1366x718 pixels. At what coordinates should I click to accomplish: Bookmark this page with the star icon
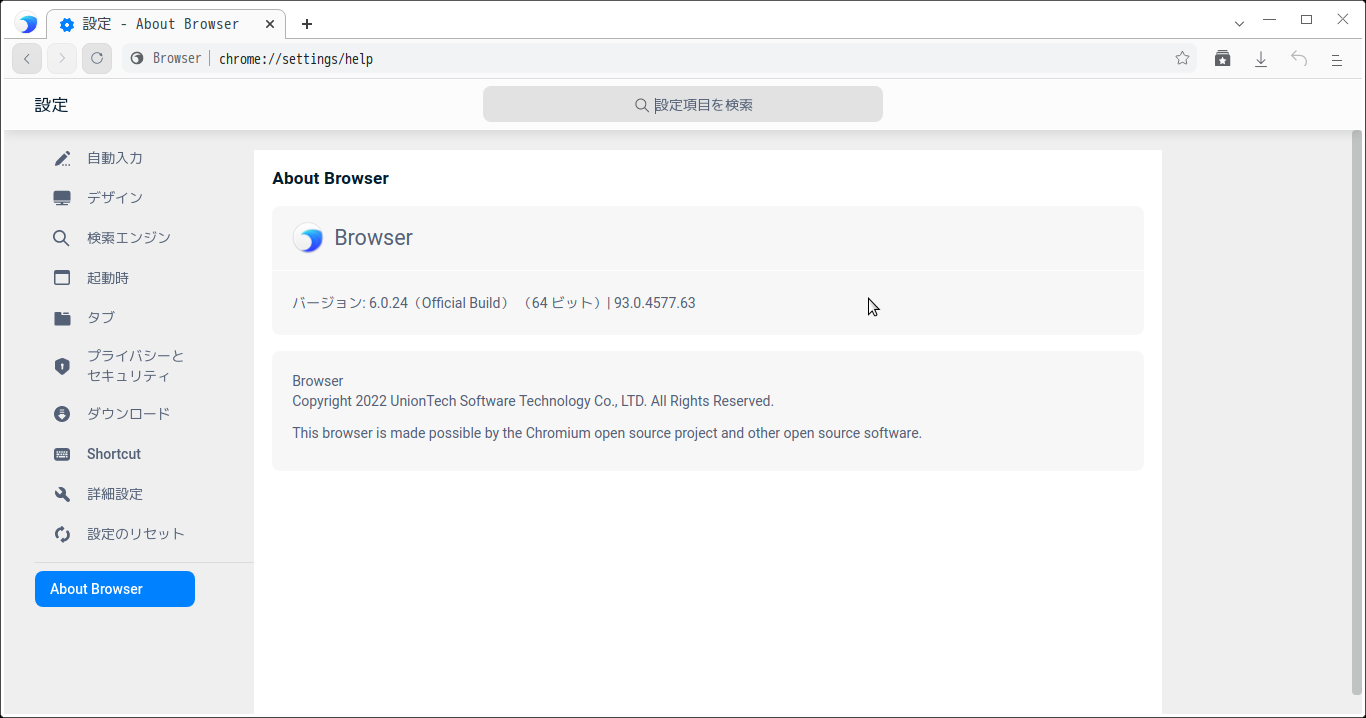tap(1182, 59)
